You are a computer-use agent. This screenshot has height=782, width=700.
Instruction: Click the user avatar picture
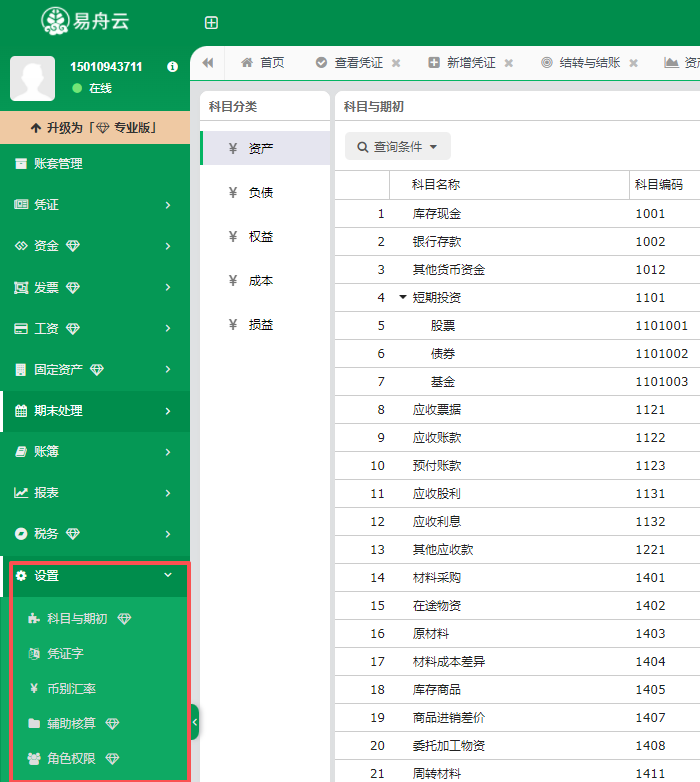coord(32,78)
